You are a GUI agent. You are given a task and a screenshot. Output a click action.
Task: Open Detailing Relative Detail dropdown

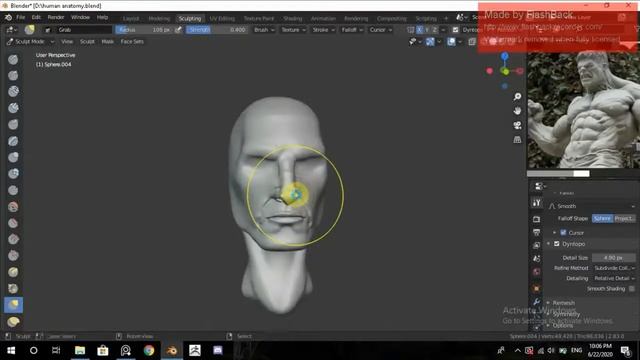[614, 278]
